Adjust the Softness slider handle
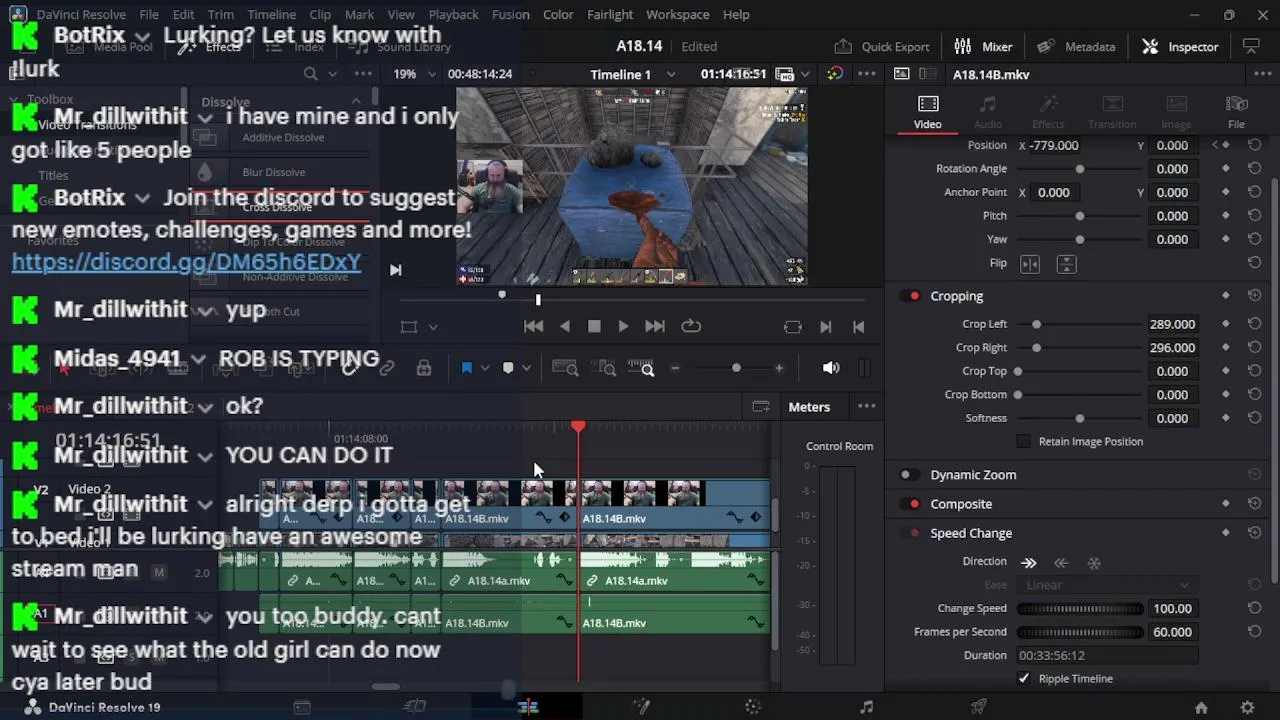 (x=1079, y=418)
